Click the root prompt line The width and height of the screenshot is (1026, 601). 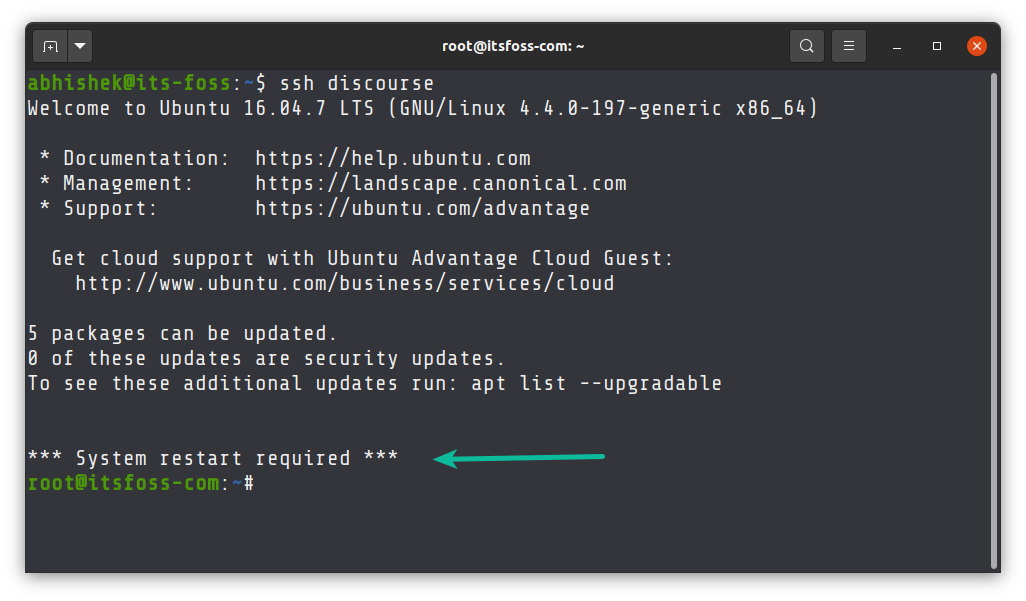(x=140, y=482)
